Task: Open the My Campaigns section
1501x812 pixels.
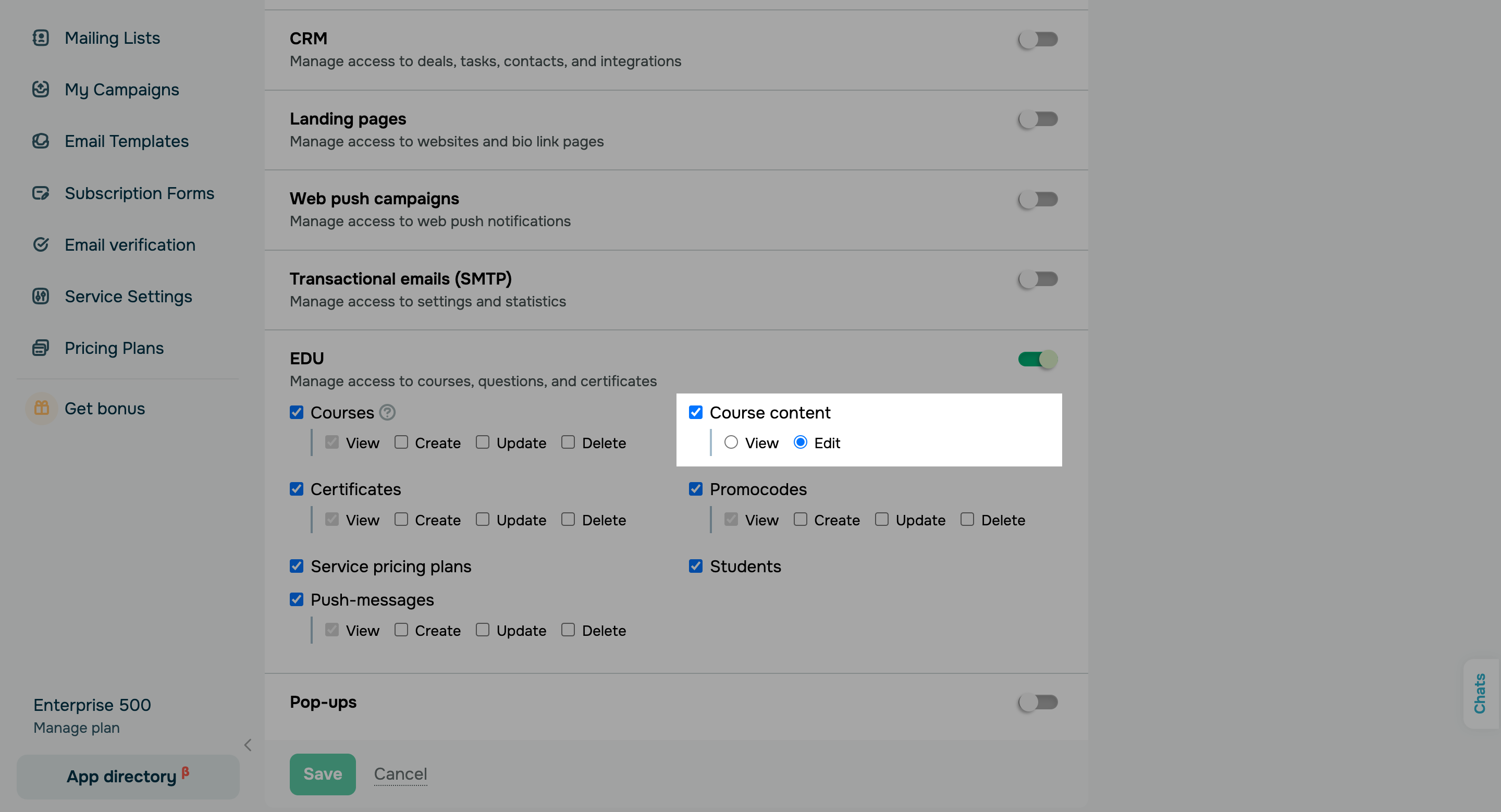Action: point(121,90)
